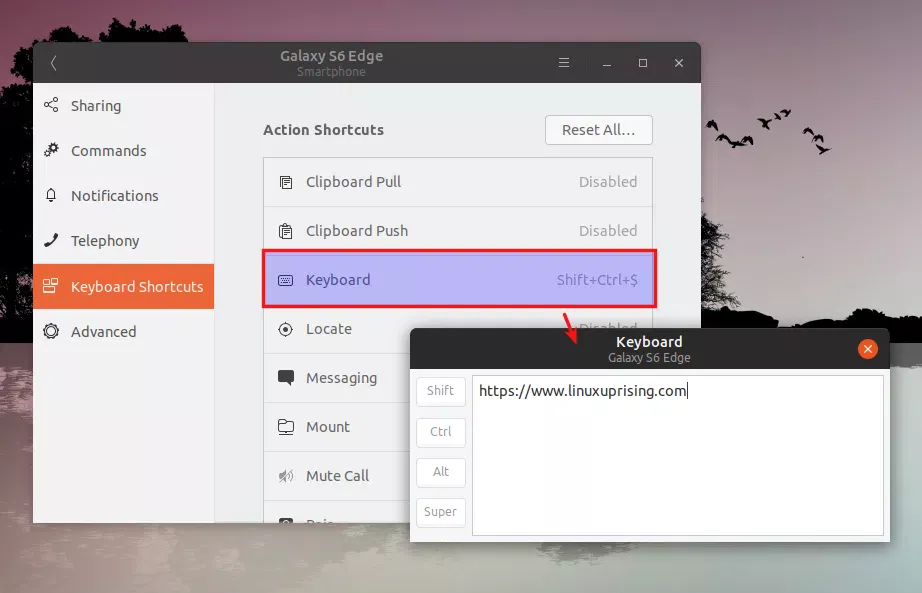The image size is (922, 593).
Task: Click the Notifications bell icon
Action: click(51, 196)
